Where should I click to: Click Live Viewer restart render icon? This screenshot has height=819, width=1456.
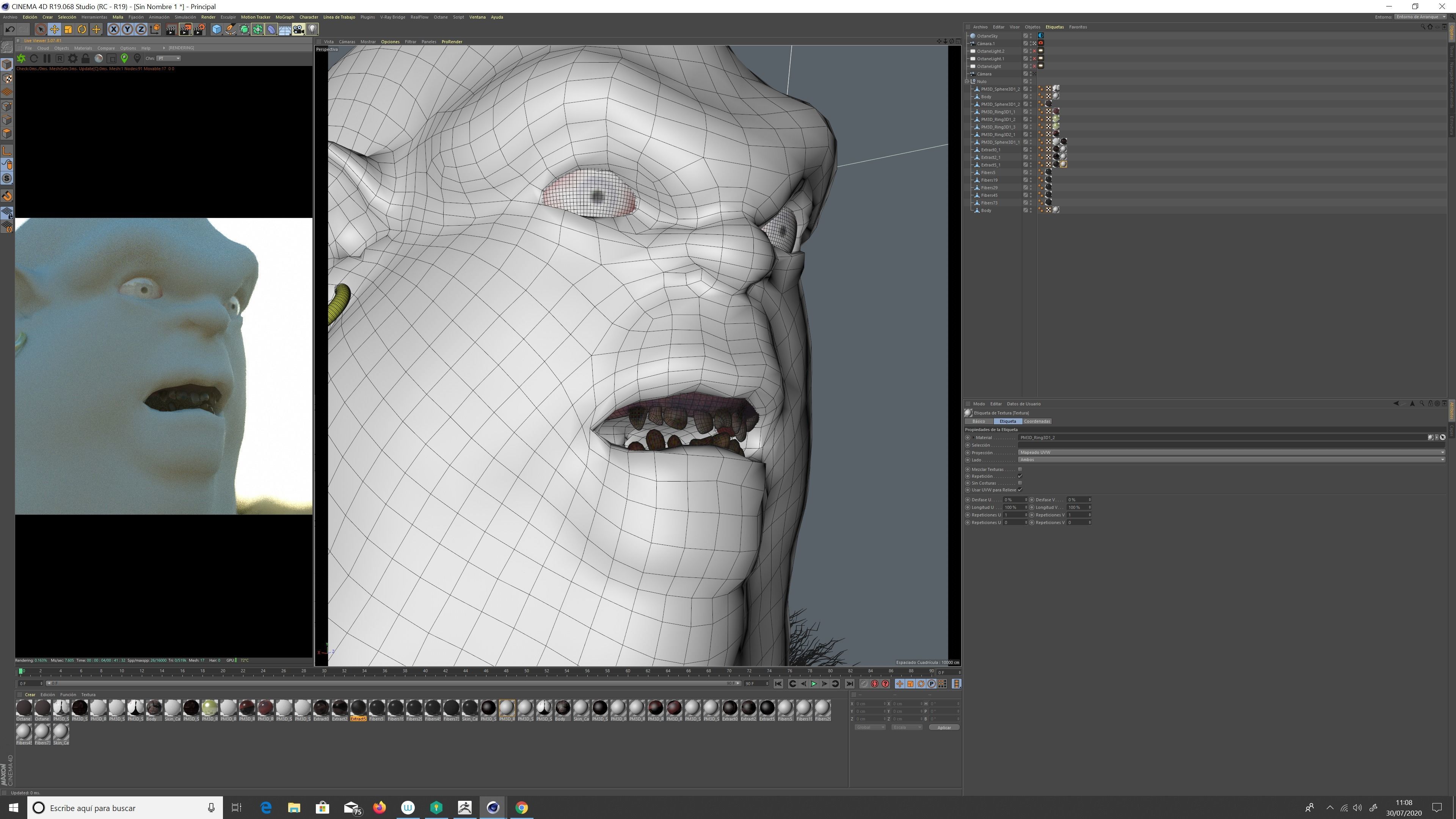pyautogui.click(x=34, y=58)
